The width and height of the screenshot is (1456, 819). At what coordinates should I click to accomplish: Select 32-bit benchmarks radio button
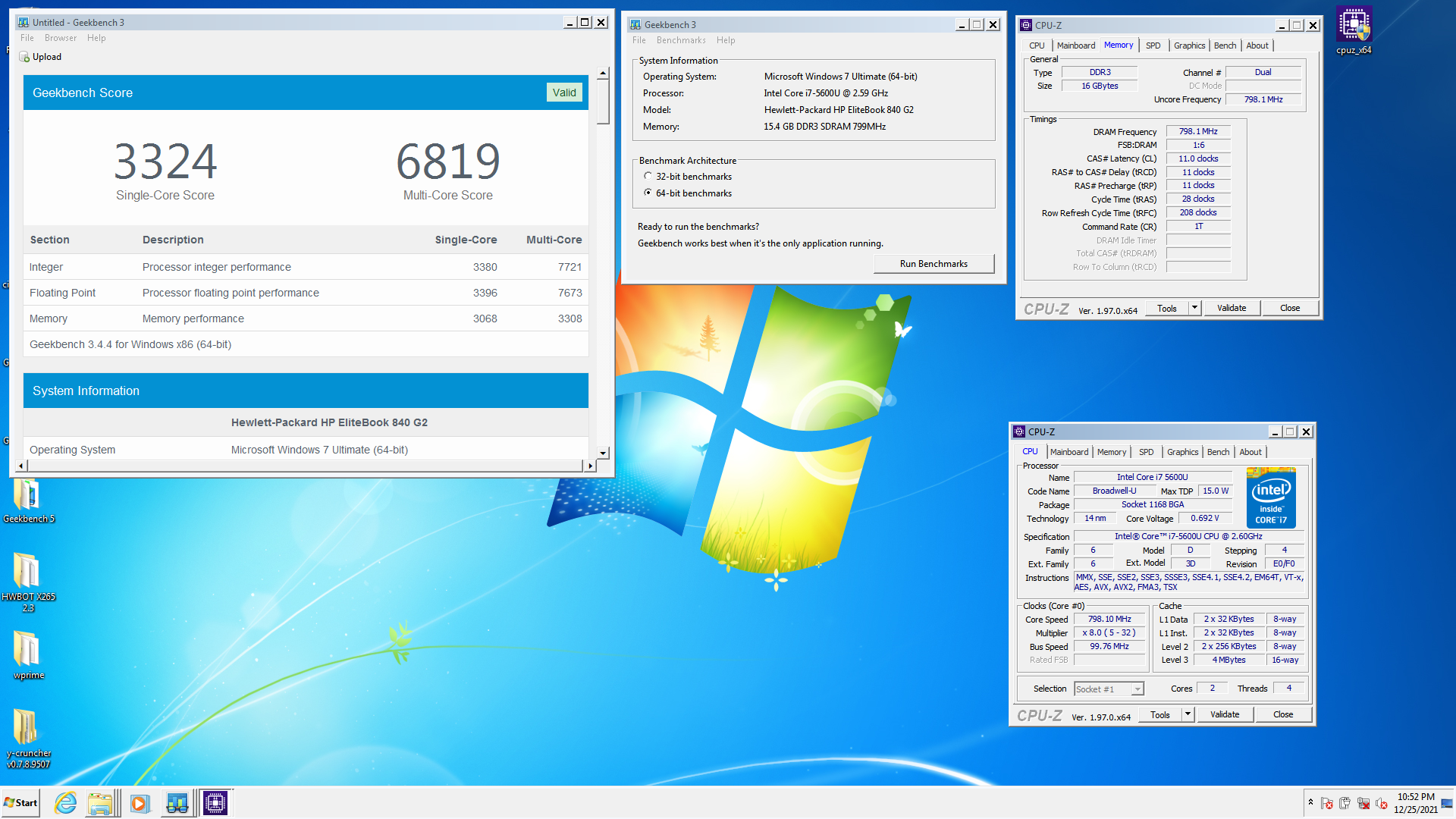tap(648, 176)
